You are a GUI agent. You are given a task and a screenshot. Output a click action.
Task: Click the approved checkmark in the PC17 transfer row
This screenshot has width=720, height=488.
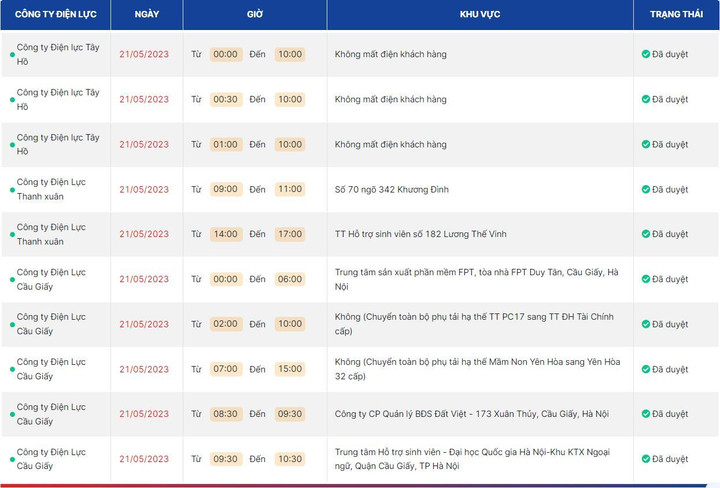(646, 325)
